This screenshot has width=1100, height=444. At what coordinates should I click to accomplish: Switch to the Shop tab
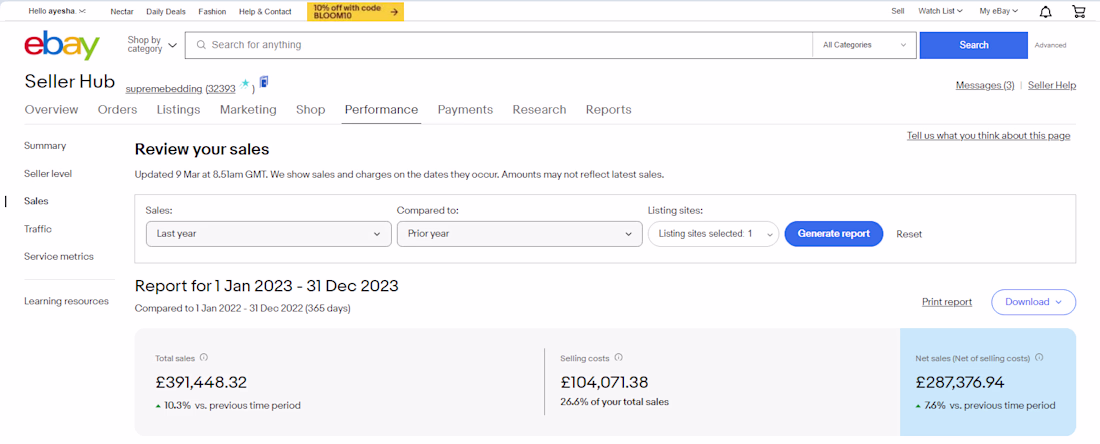(310, 109)
